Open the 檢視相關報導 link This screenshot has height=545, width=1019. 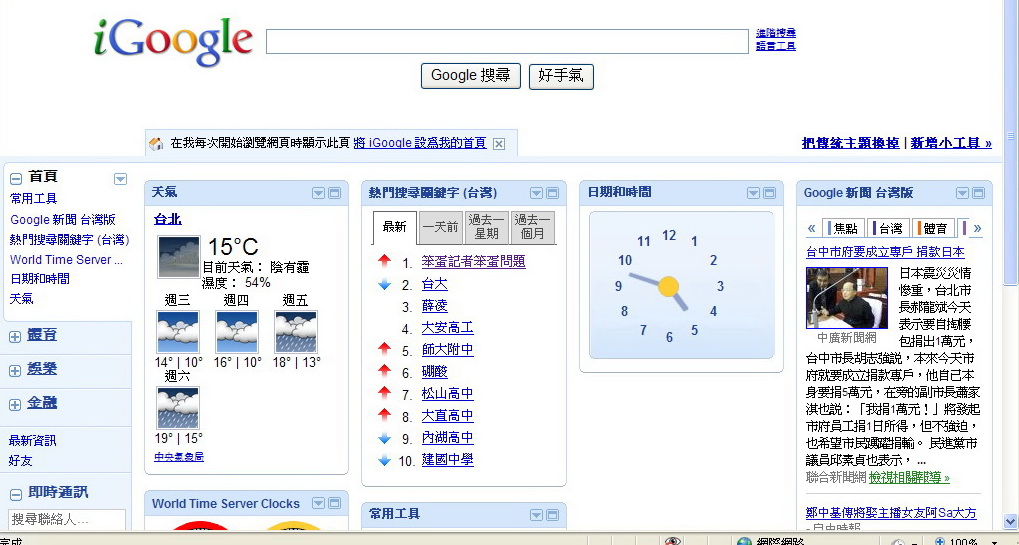[909, 477]
